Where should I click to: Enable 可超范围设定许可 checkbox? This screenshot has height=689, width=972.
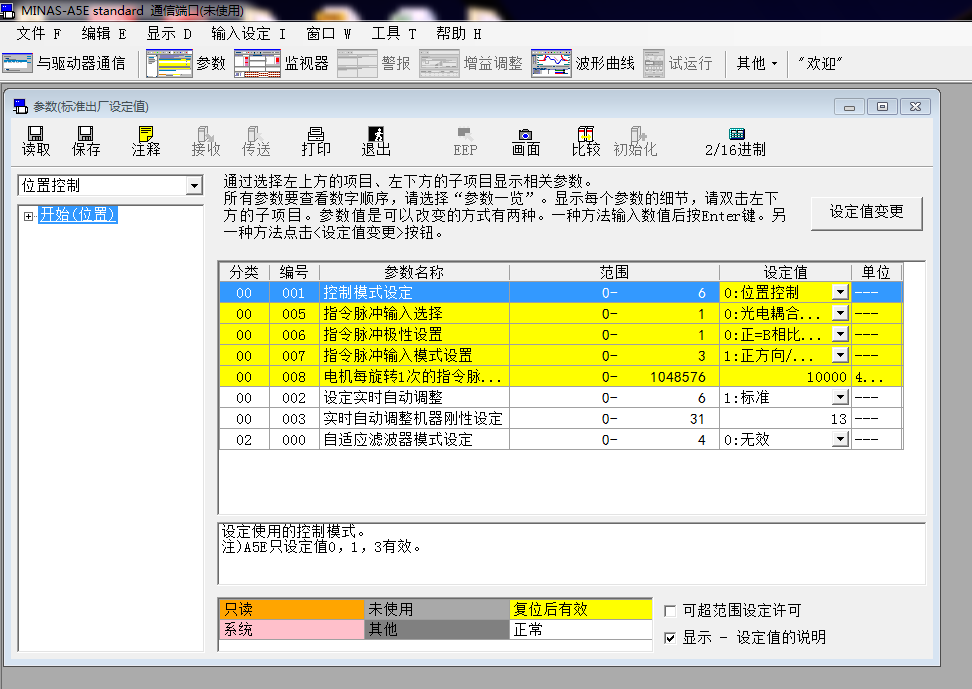coord(671,610)
